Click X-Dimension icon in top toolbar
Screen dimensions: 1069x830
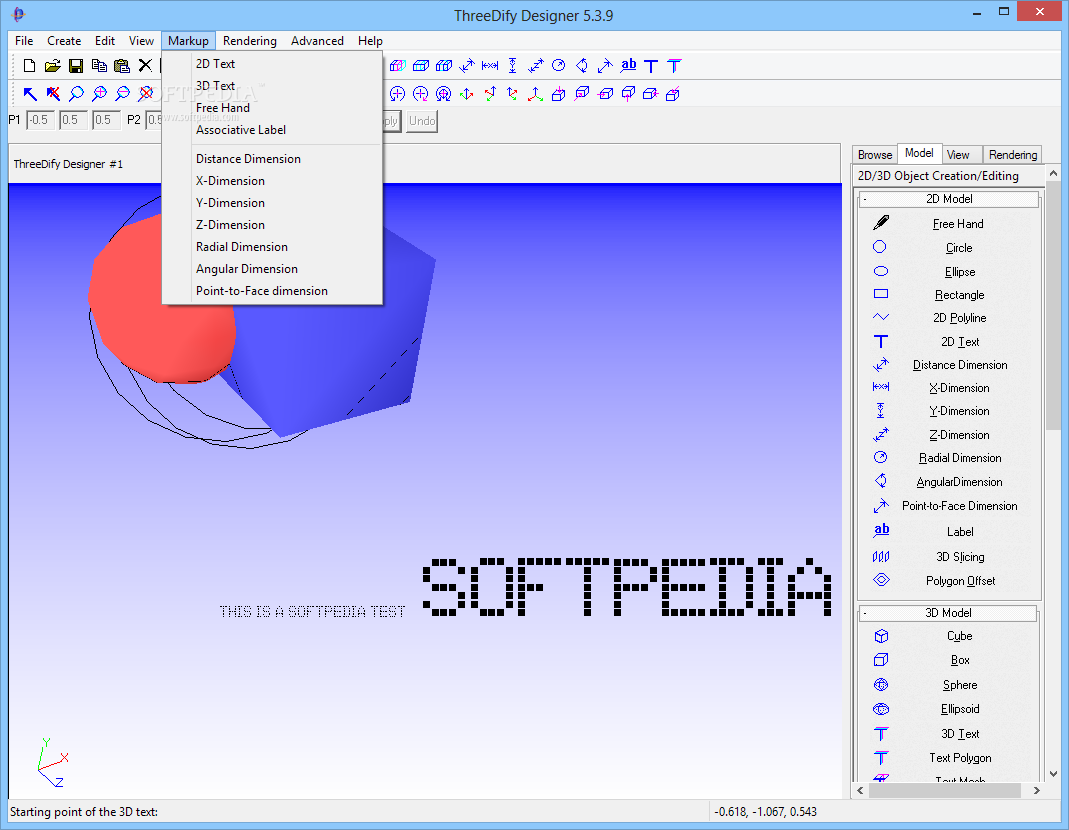click(490, 65)
